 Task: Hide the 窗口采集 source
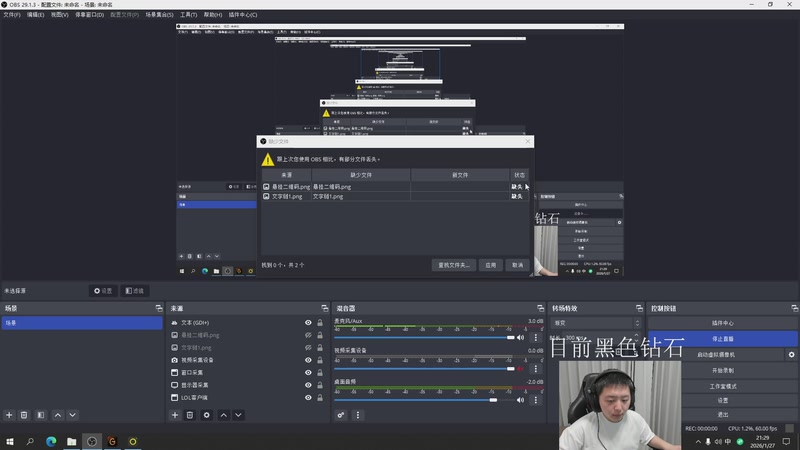pos(308,372)
